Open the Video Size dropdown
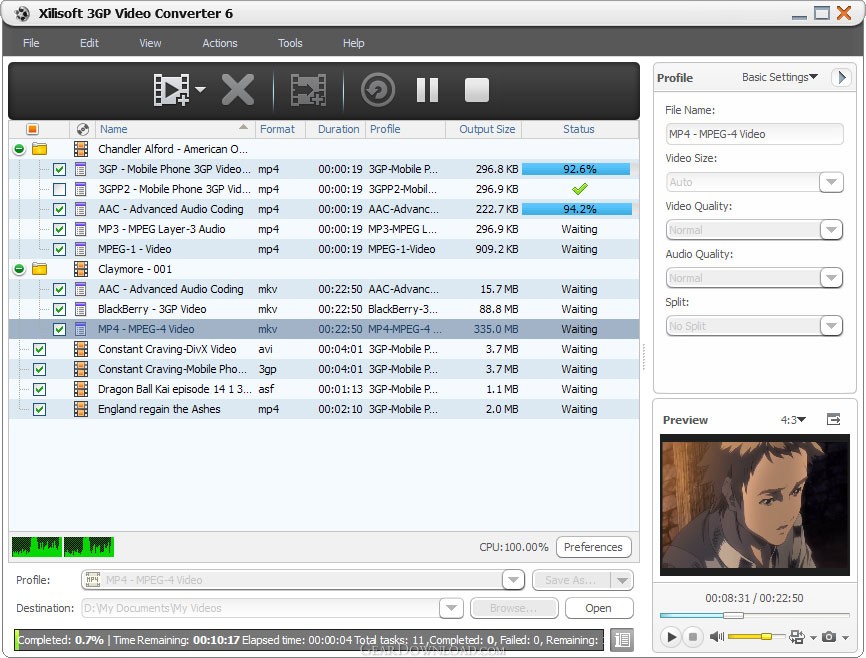Screen dimensions: 866x658 [831, 182]
